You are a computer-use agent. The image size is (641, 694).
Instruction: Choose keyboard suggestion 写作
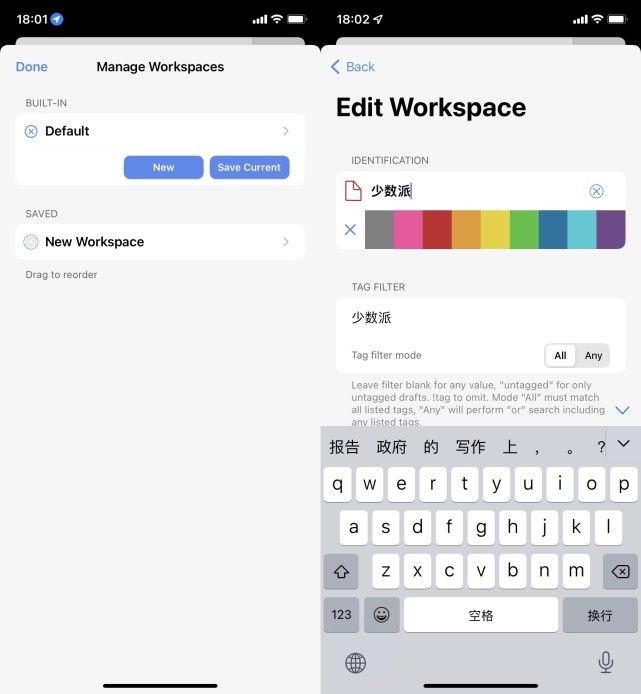coord(471,447)
